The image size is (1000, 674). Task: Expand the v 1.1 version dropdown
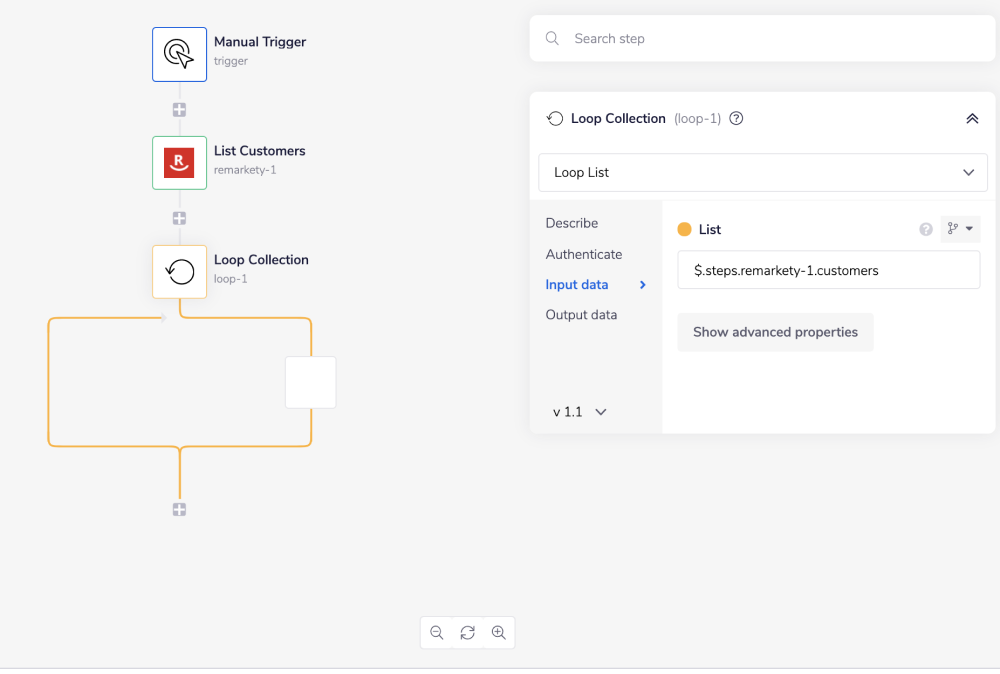(x=580, y=412)
